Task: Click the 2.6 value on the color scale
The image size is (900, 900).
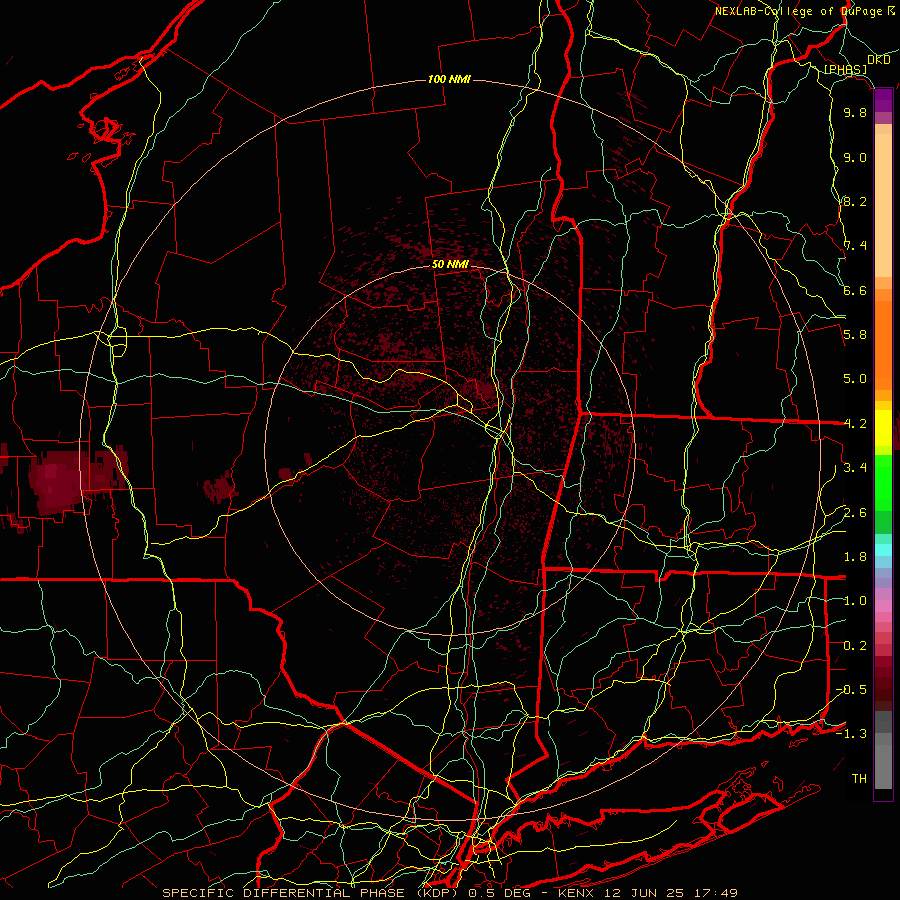Action: (x=855, y=513)
